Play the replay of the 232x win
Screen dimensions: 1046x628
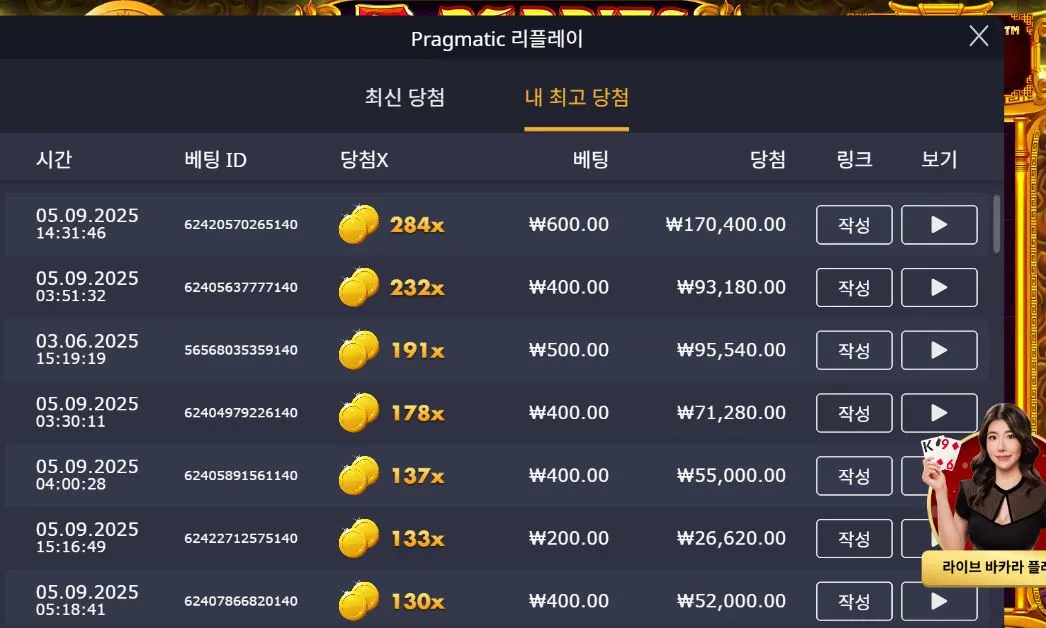point(939,288)
